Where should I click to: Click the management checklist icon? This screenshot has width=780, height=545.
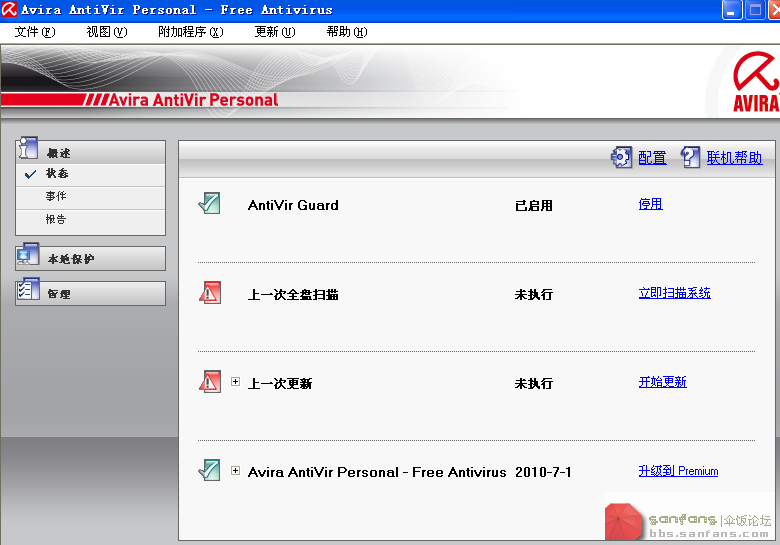click(28, 289)
